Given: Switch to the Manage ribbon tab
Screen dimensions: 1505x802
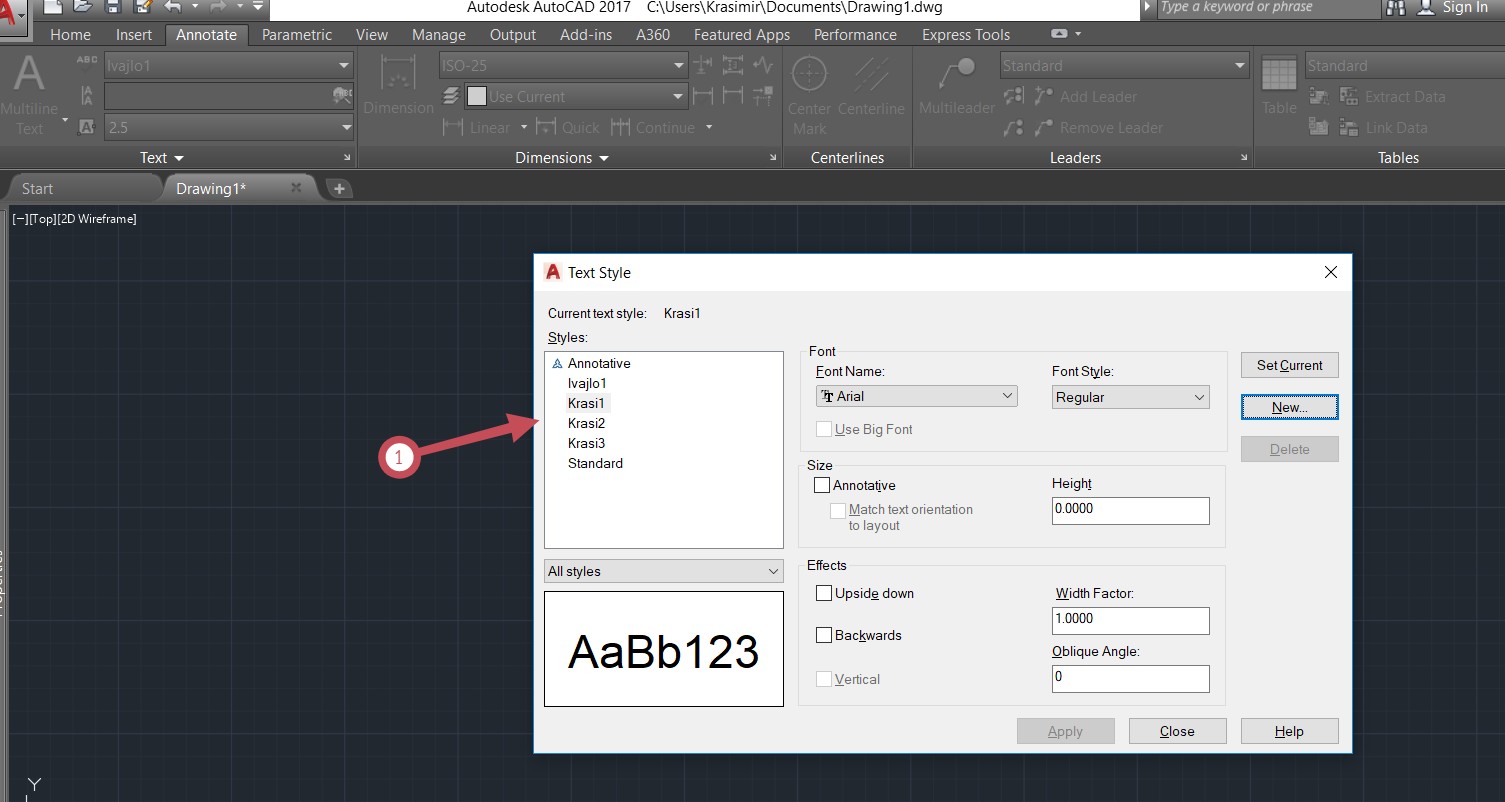Looking at the screenshot, I should (x=439, y=34).
